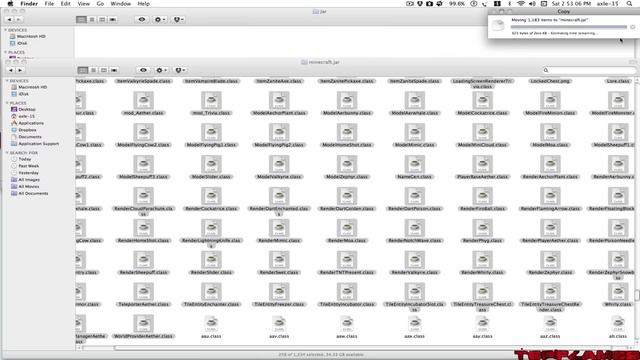Open the Edit menu
The height and width of the screenshot is (360, 640).
(65, 4)
